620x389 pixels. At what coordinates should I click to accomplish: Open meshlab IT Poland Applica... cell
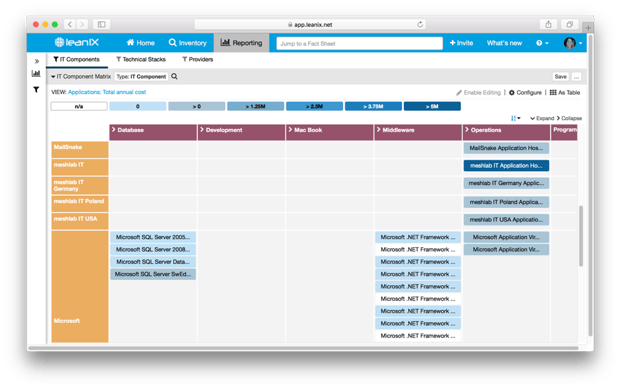[506, 202]
